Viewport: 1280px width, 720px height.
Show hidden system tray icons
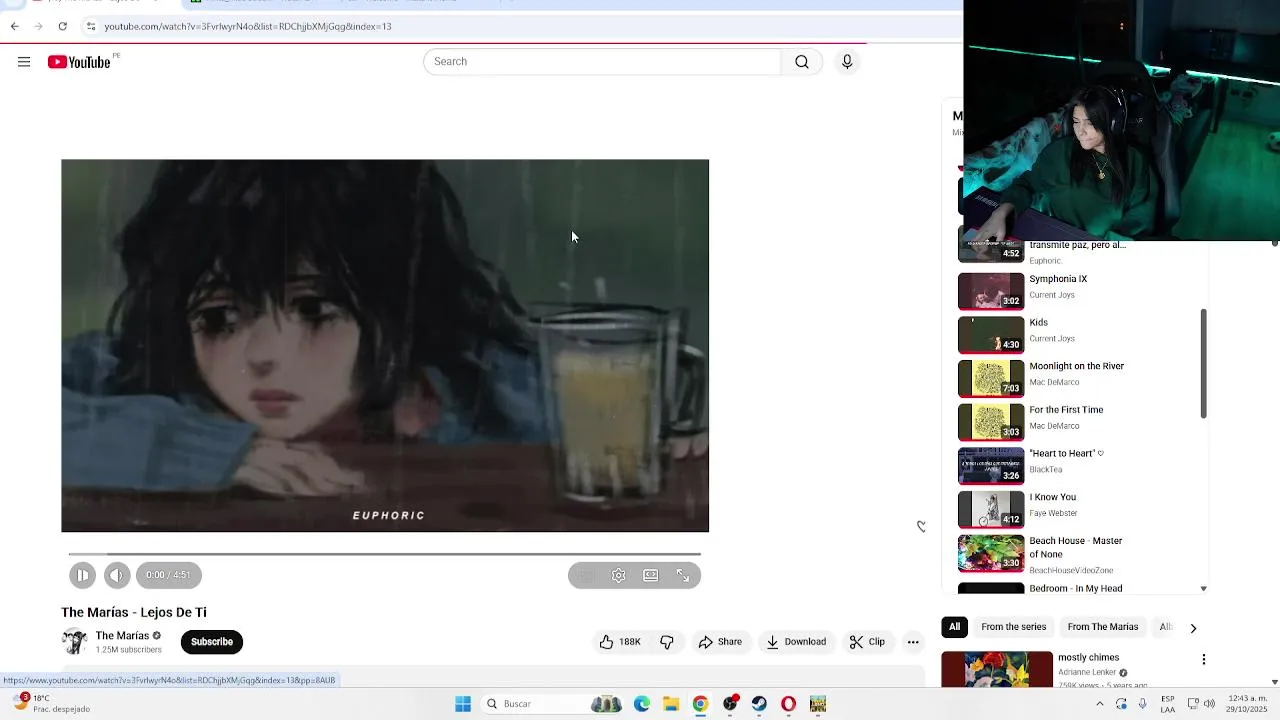pyautogui.click(x=1100, y=704)
